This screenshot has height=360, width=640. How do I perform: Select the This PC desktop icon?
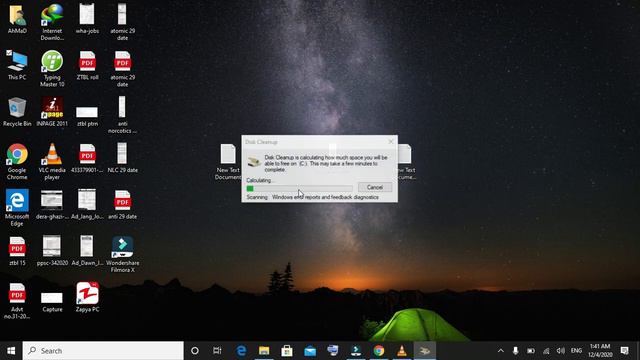pos(17,66)
